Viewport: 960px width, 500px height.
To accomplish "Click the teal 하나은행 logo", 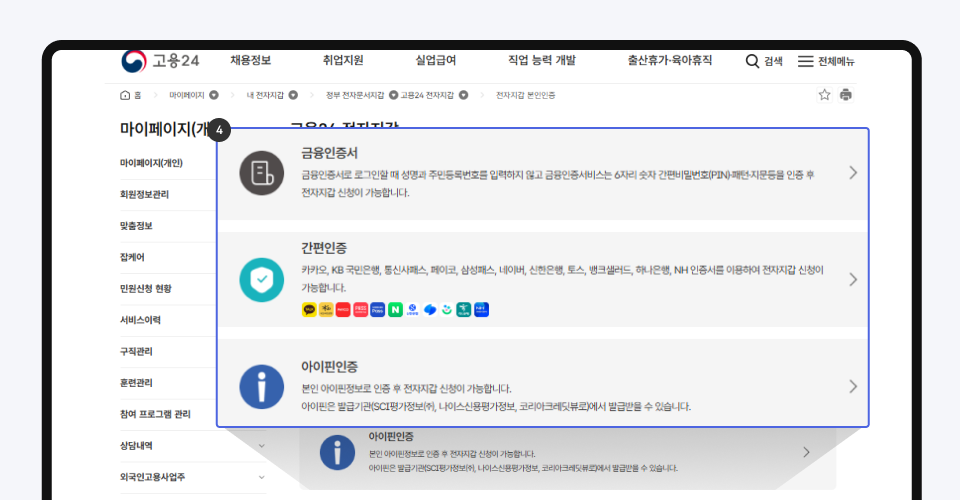I will (x=463, y=310).
